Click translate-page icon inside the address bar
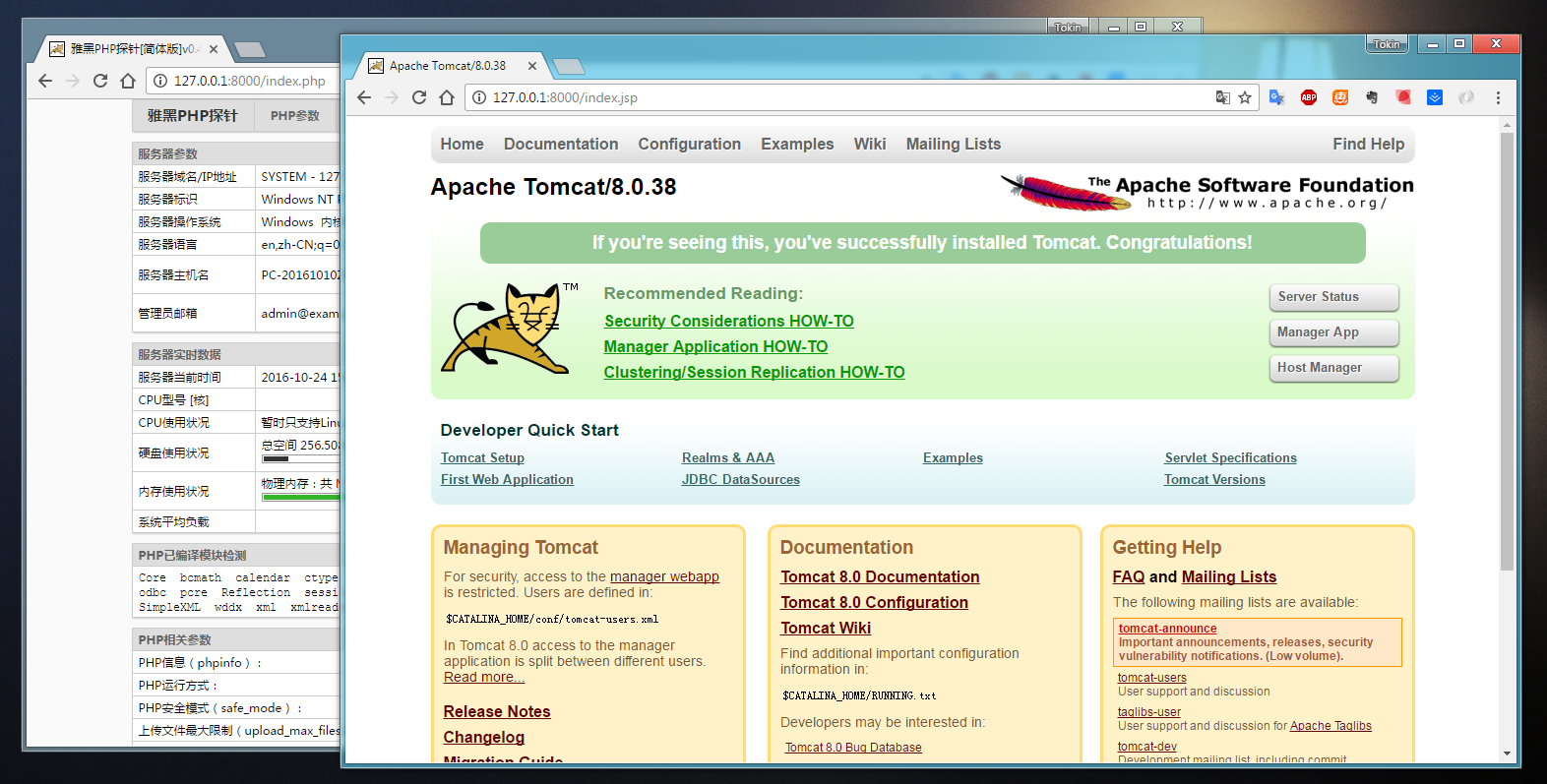 1222,97
